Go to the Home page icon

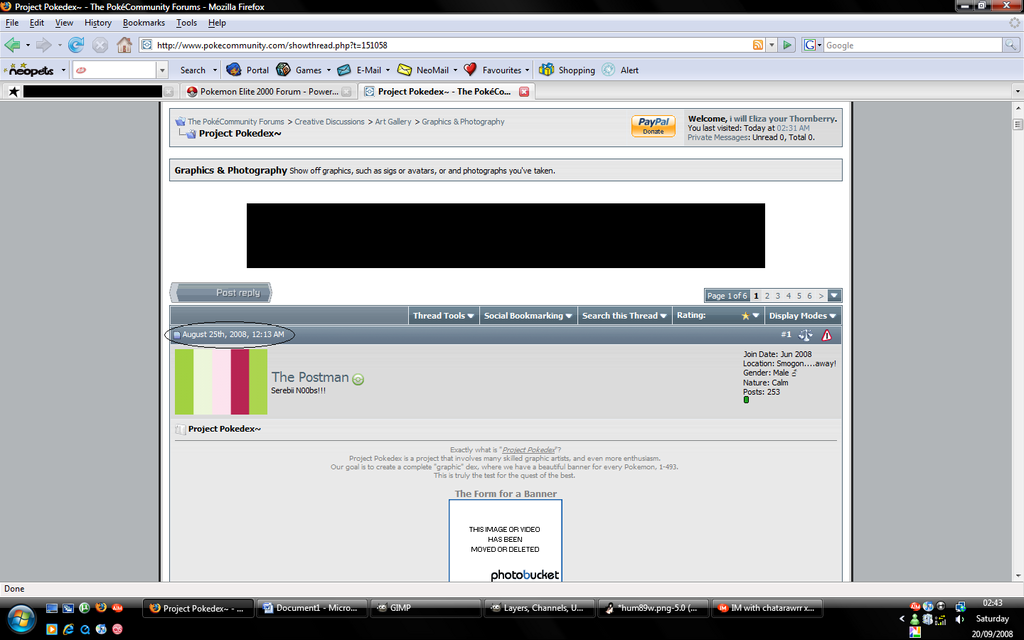[124, 45]
